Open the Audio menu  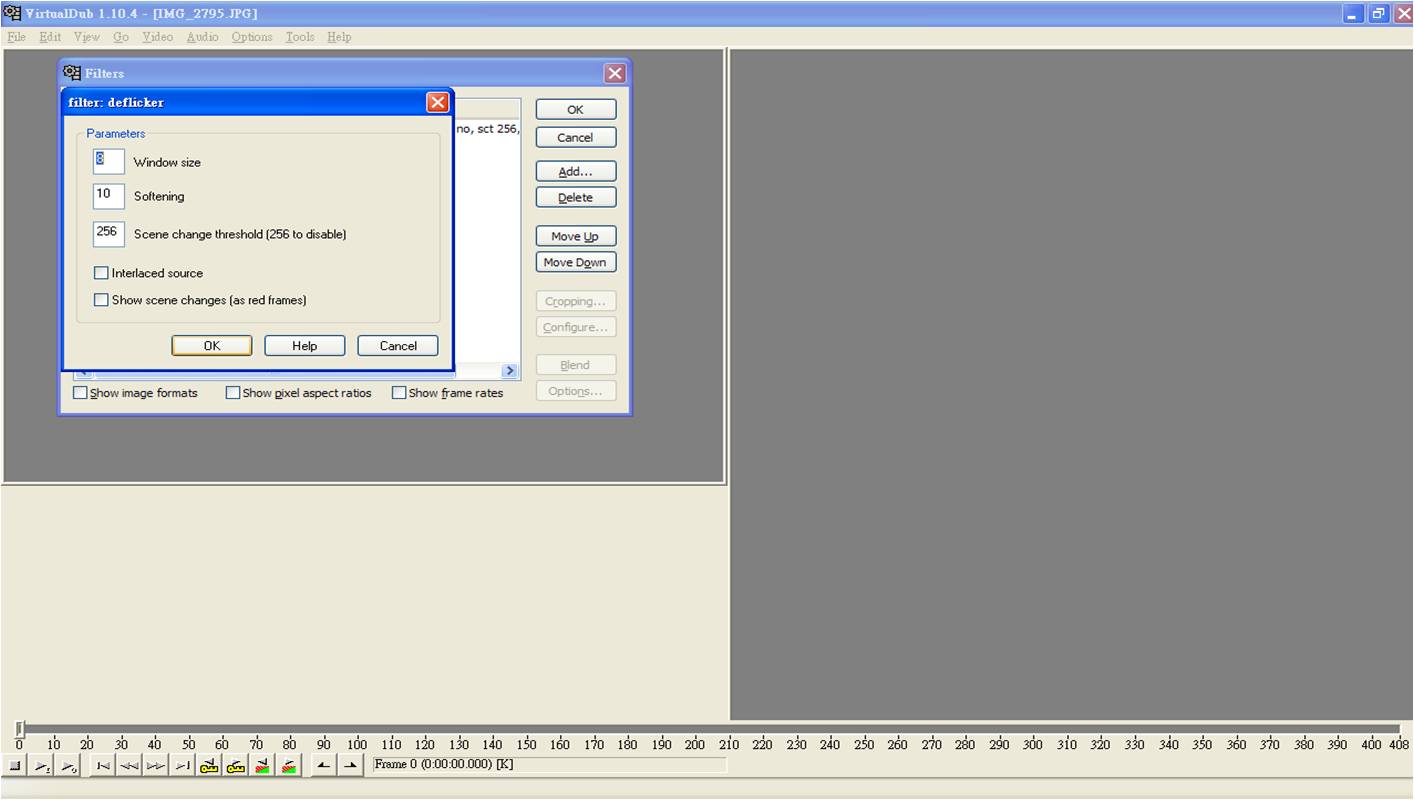202,37
